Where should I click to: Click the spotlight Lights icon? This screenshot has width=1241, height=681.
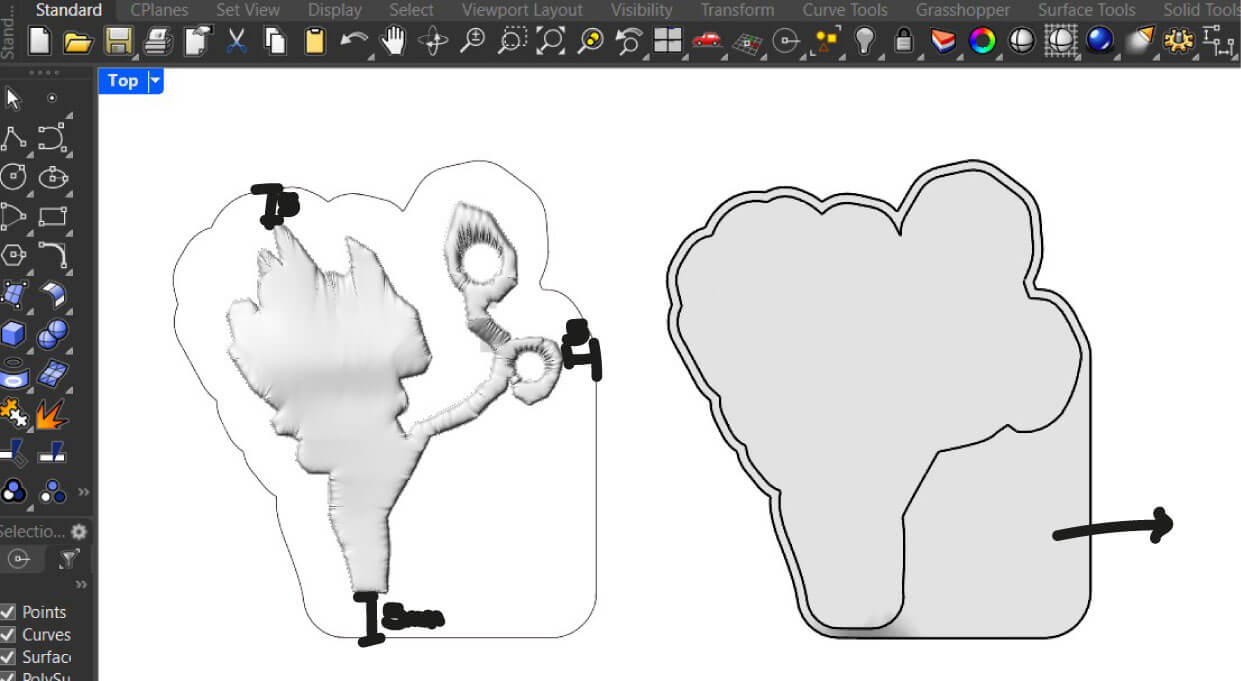point(1139,41)
